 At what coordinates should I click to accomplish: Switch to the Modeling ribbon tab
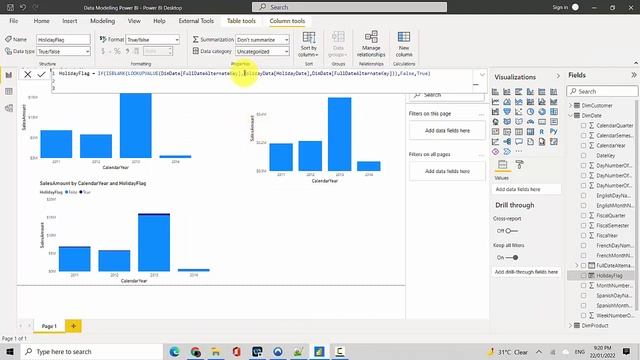[102, 21]
